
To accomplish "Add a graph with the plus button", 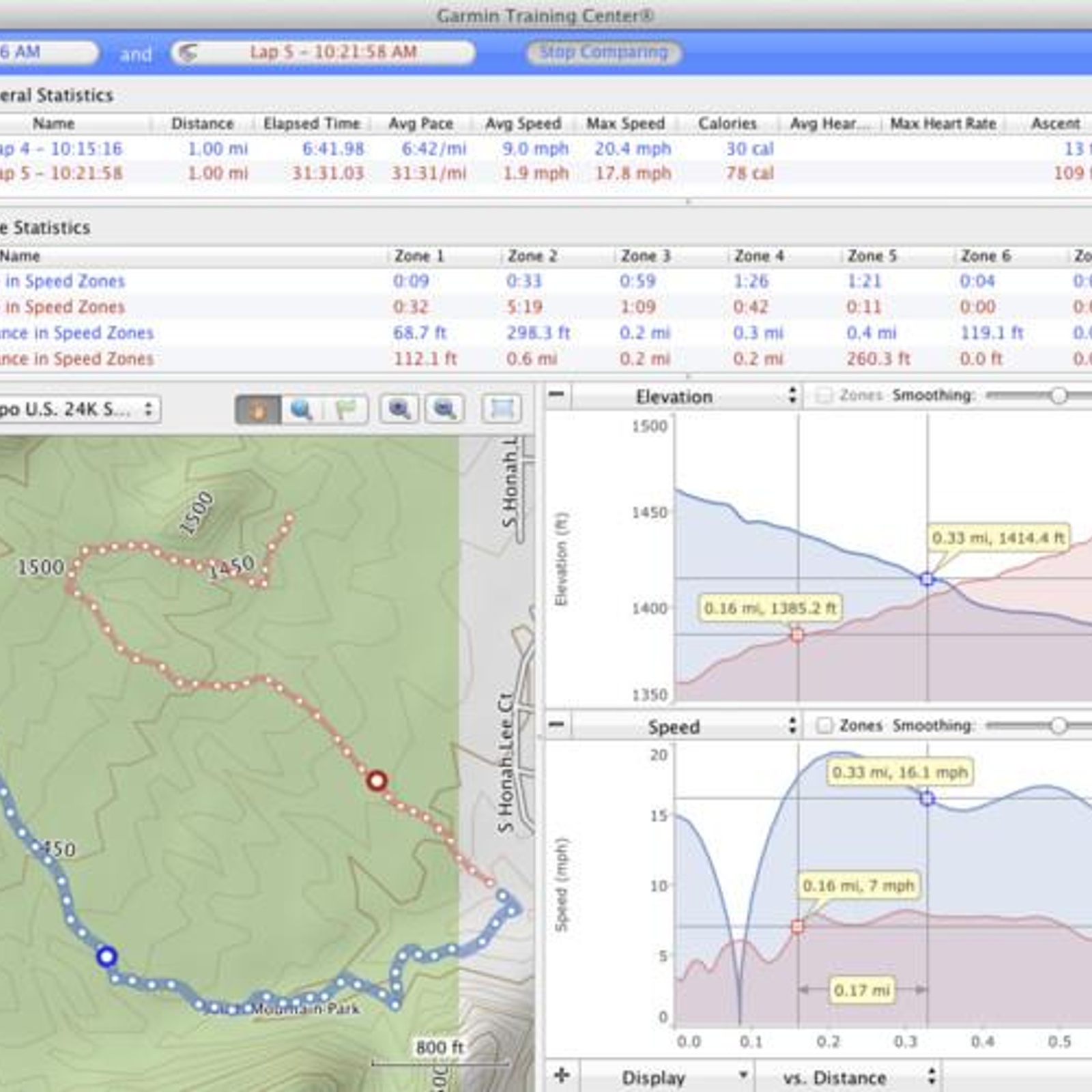I will pos(562,1076).
